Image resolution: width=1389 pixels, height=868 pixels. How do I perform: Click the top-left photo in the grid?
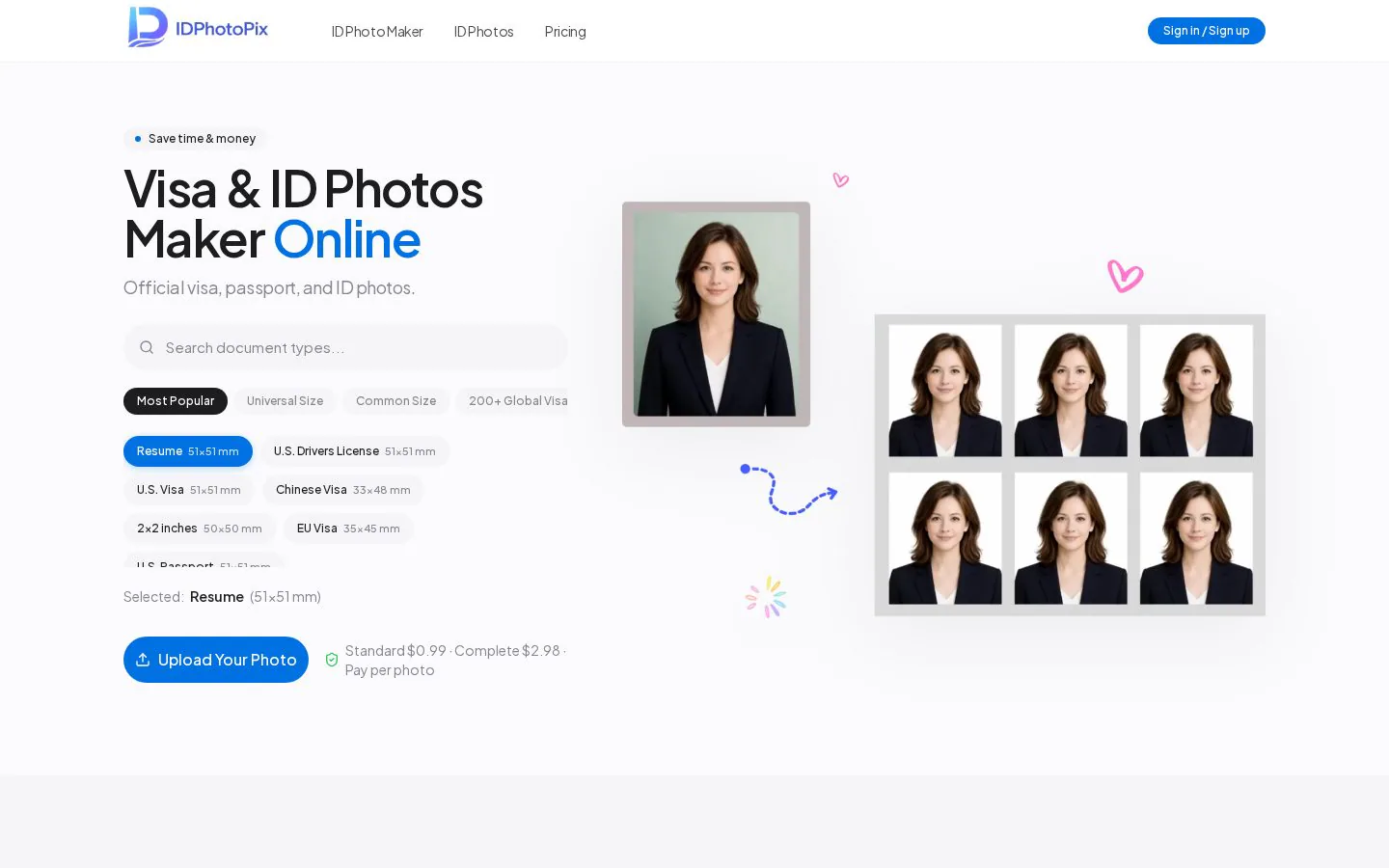(945, 391)
